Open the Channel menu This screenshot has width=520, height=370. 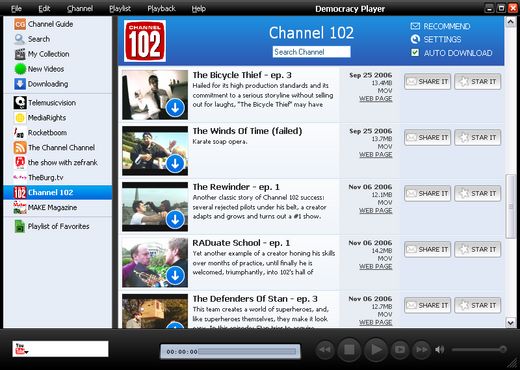click(x=80, y=9)
